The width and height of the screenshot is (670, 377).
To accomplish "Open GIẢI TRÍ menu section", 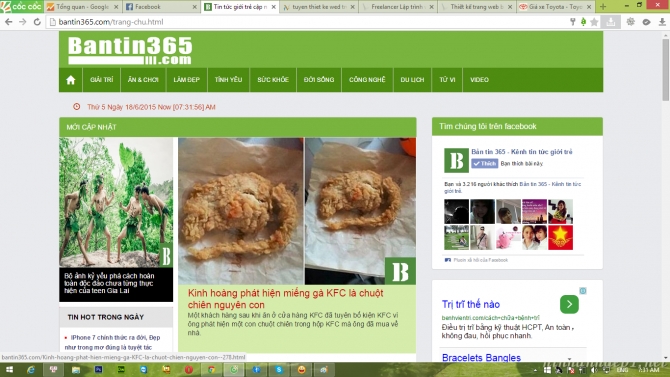I will point(102,80).
